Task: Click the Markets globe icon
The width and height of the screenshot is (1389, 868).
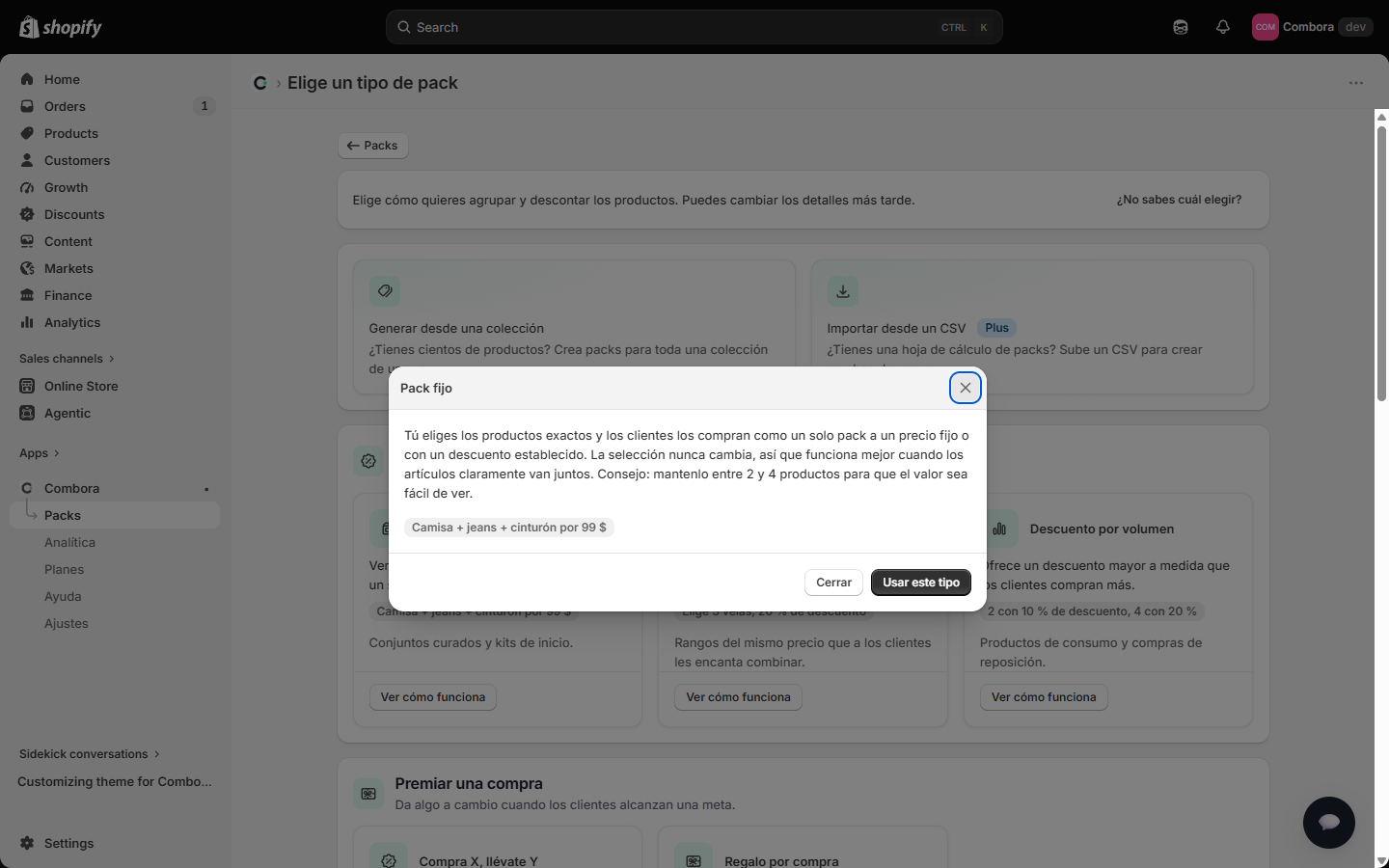Action: click(27, 268)
